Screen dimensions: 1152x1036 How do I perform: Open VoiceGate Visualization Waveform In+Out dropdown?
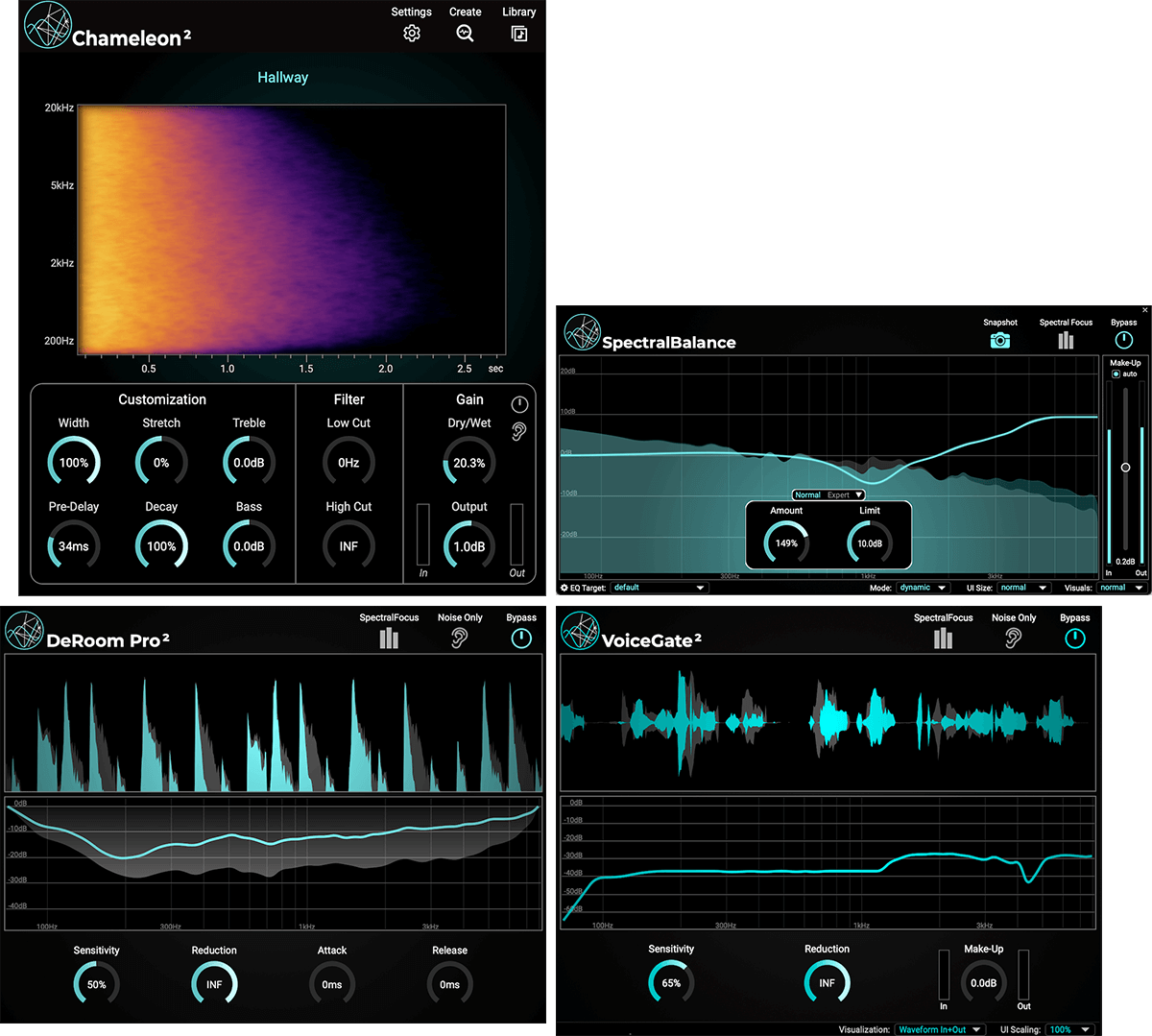coord(940,1029)
